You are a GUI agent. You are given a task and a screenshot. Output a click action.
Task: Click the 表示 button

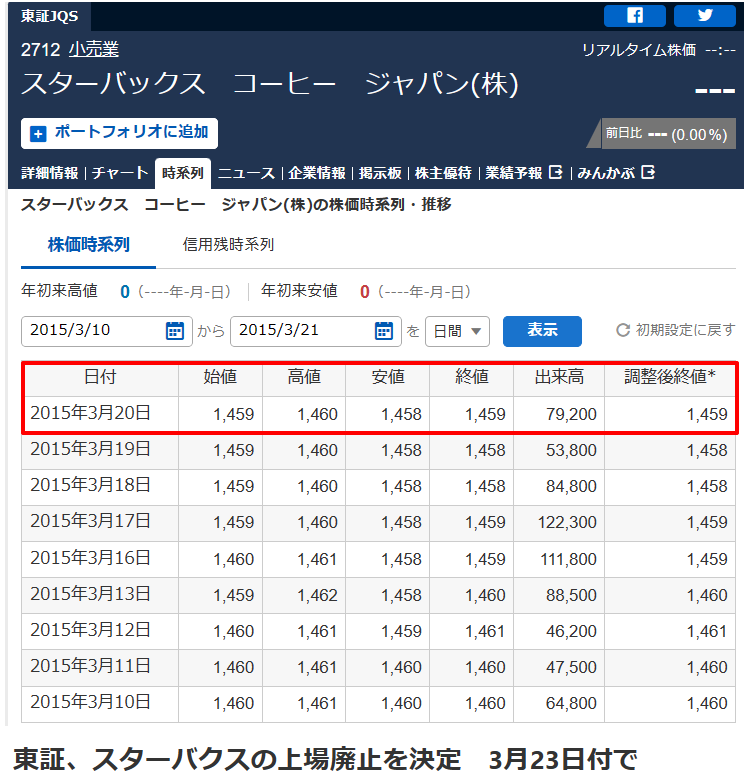(x=542, y=331)
